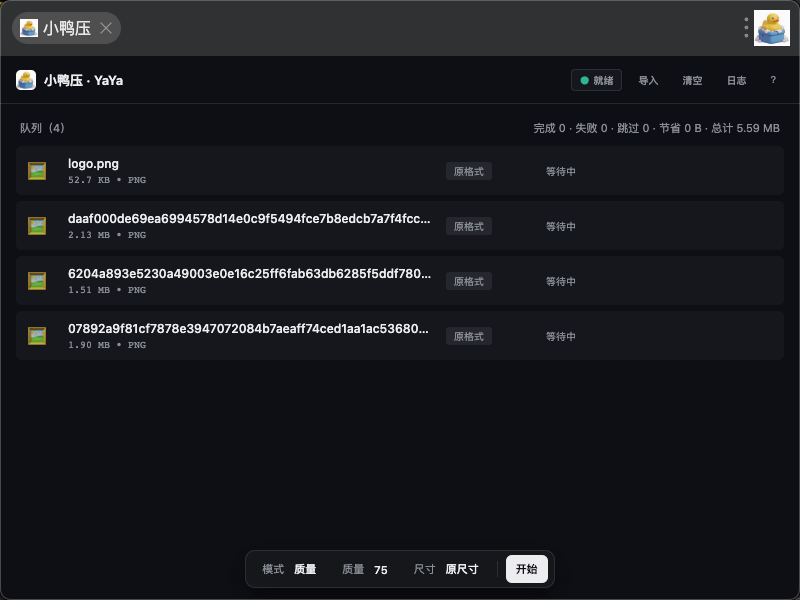The width and height of the screenshot is (800, 600).
Task: Click 导入 to import images
Action: click(648, 80)
